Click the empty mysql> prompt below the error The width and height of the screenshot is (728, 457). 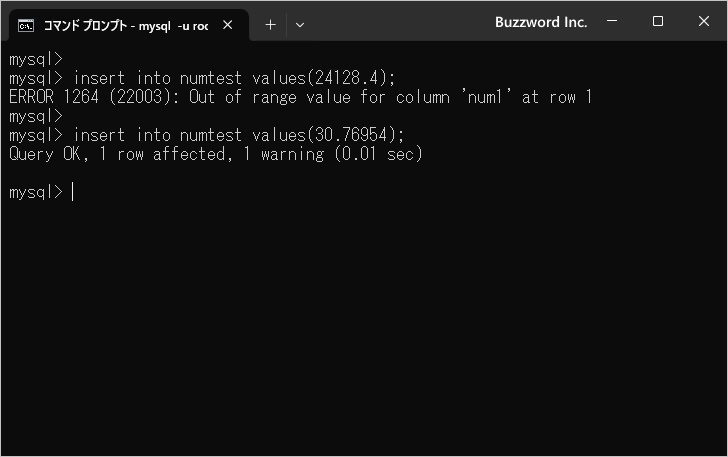pos(36,116)
